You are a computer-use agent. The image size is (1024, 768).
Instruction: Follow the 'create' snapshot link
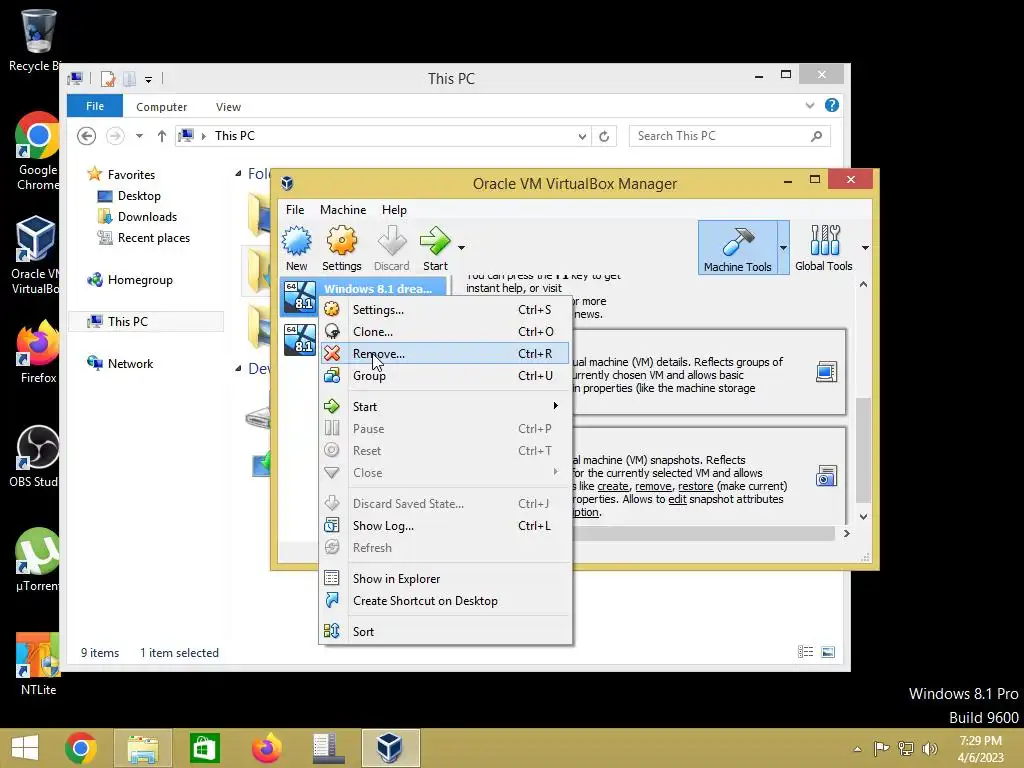613,487
